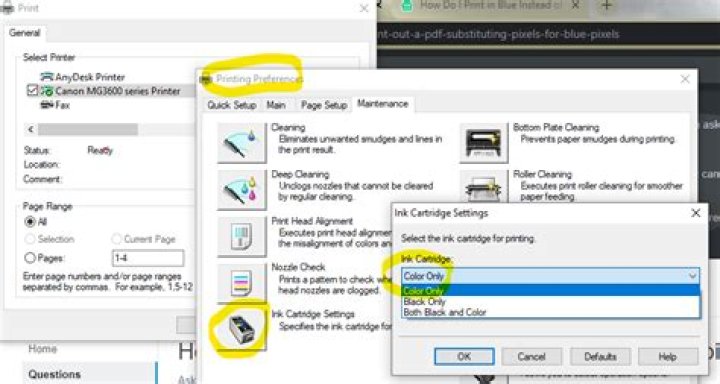
Task: Select the AnyDesk Printer icon
Action: [47, 77]
